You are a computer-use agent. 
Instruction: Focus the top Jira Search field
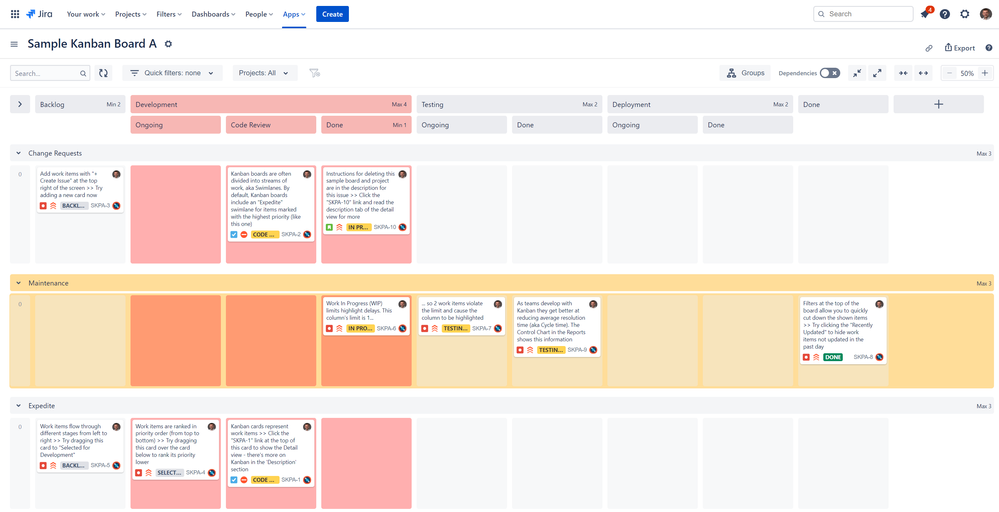coord(863,14)
